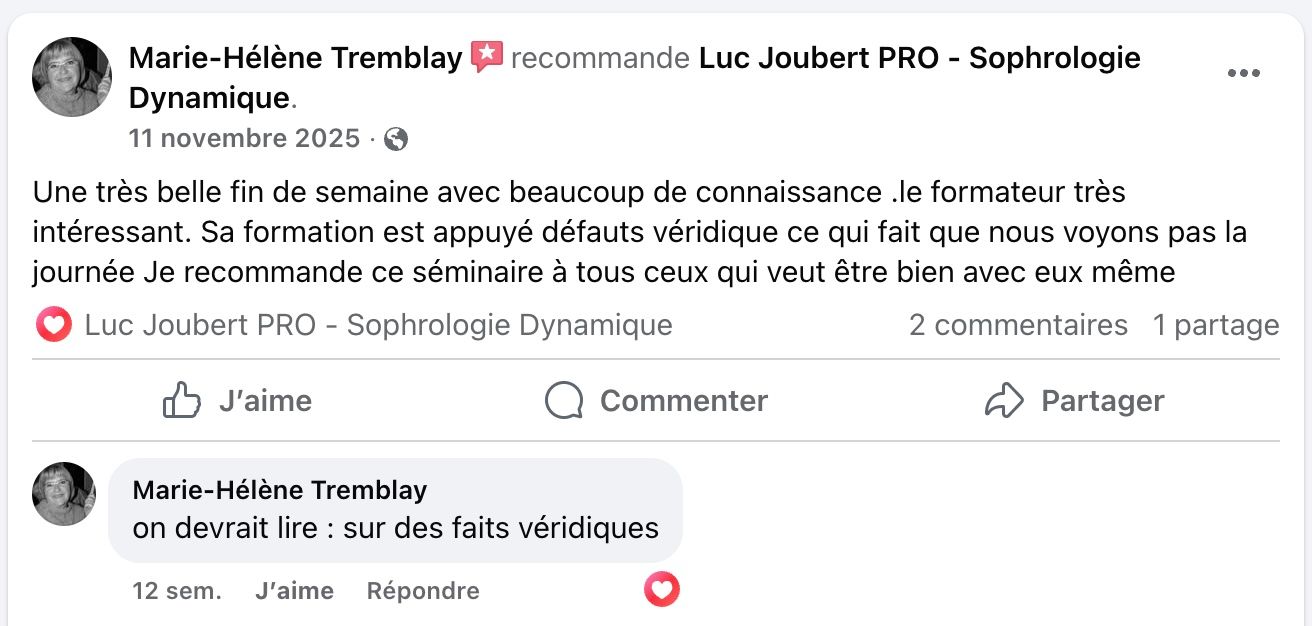View the 1 partage count
Screen dimensions: 1312x626
pos(1215,325)
